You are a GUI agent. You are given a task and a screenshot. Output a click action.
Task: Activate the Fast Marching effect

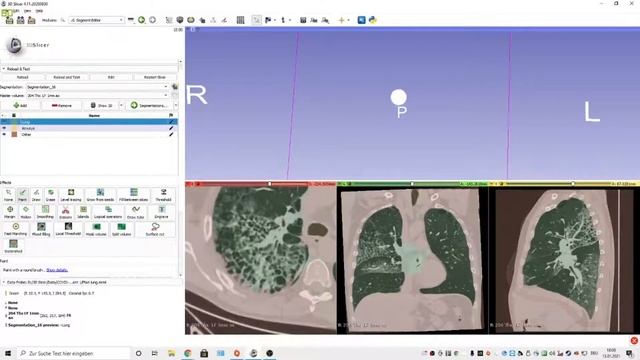[x=16, y=229]
